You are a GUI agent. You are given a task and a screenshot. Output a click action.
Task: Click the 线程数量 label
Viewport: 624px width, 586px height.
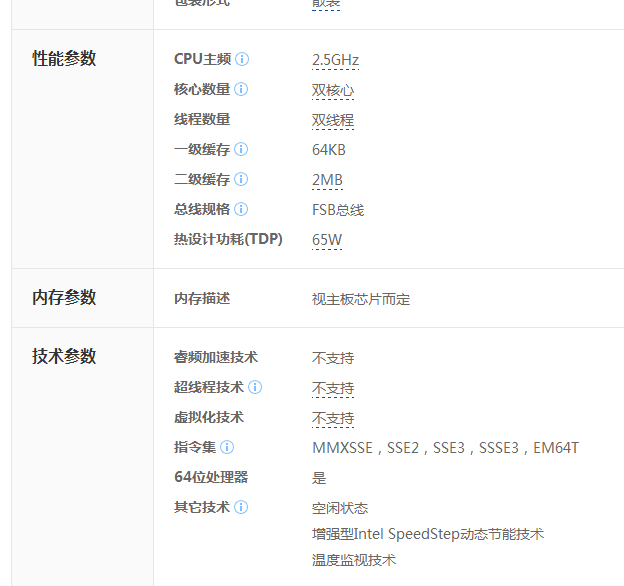[x=202, y=119]
